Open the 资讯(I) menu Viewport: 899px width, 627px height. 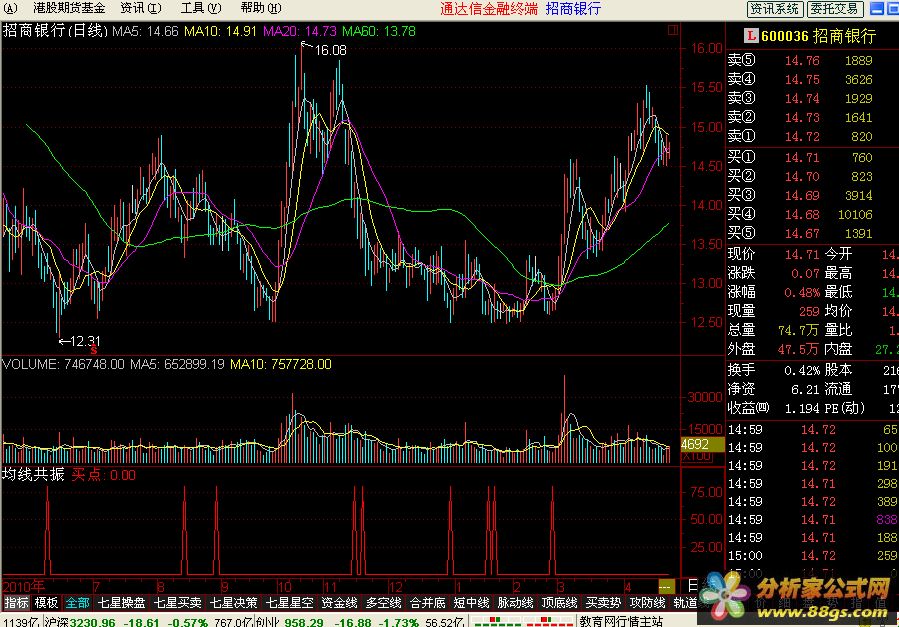pyautogui.click(x=141, y=8)
